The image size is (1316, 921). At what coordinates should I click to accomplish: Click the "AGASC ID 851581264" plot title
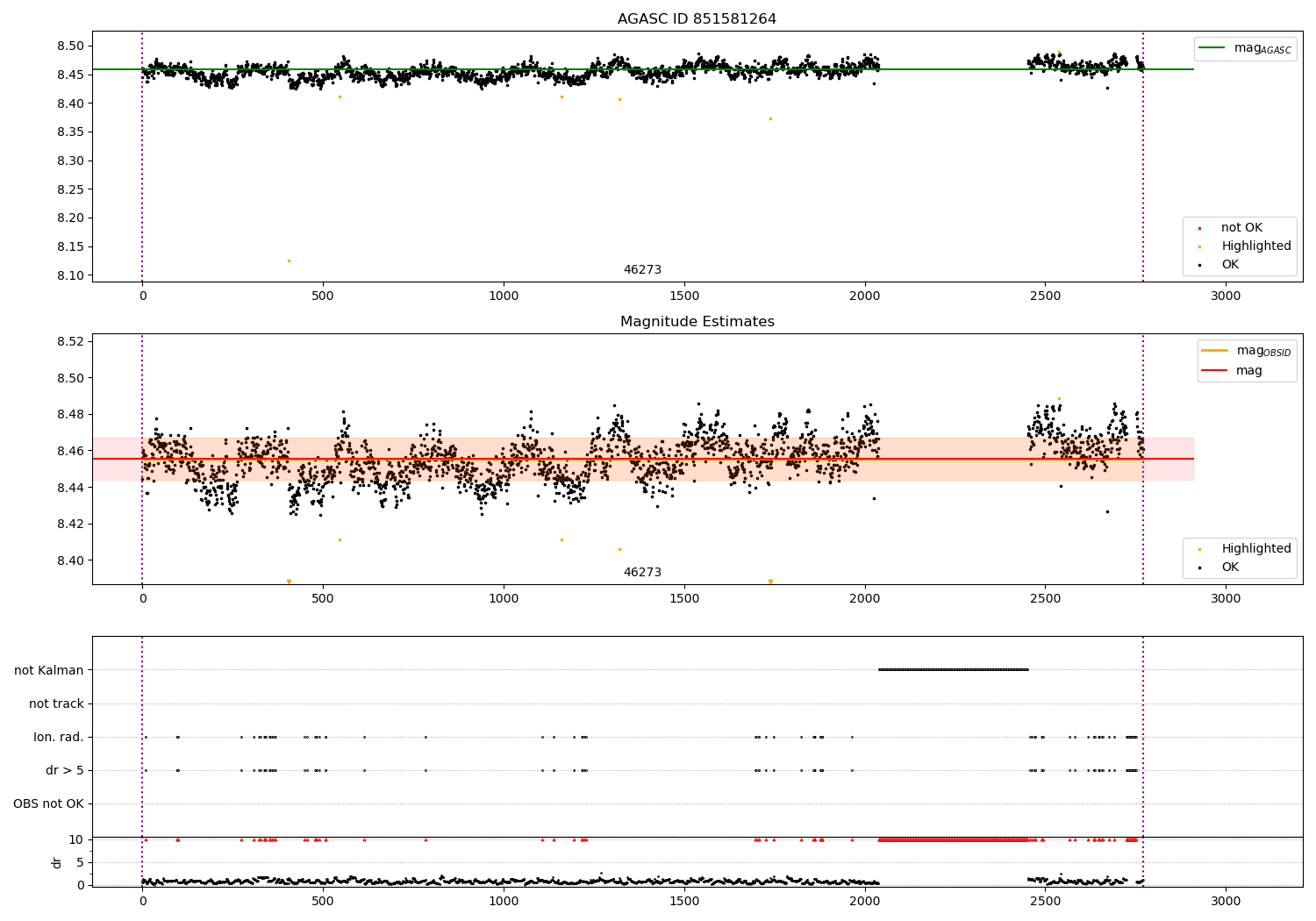(x=697, y=19)
